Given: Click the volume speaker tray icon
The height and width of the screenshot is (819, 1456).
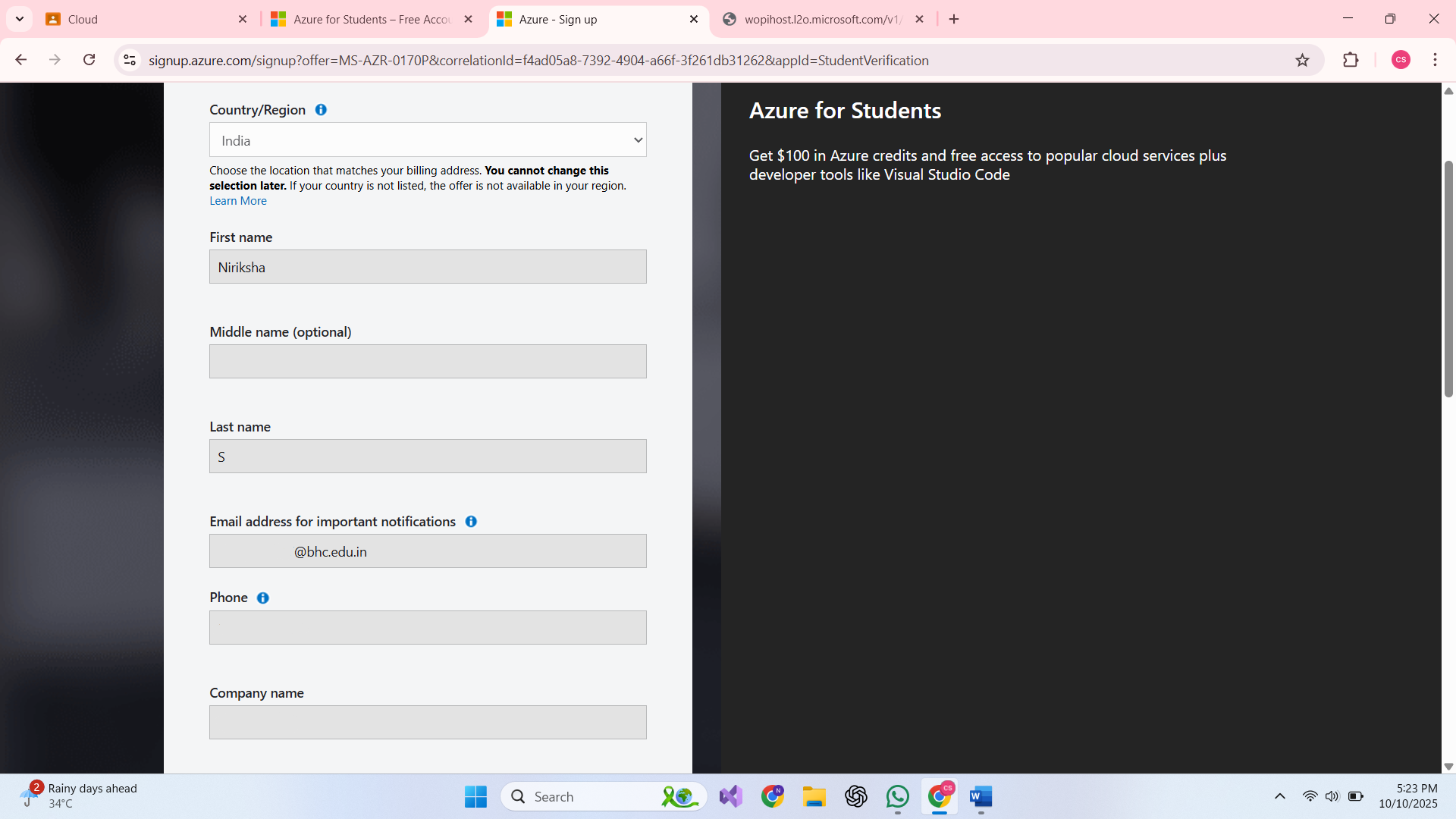Looking at the screenshot, I should 1332,796.
